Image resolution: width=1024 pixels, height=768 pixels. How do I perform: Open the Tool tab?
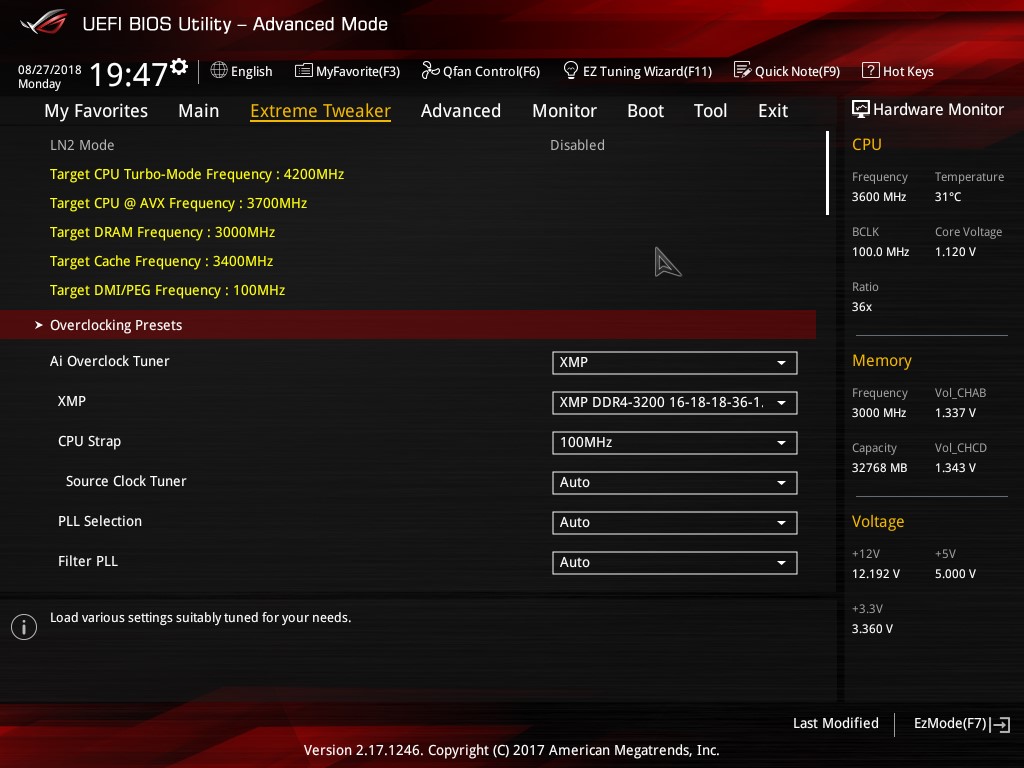(x=711, y=111)
